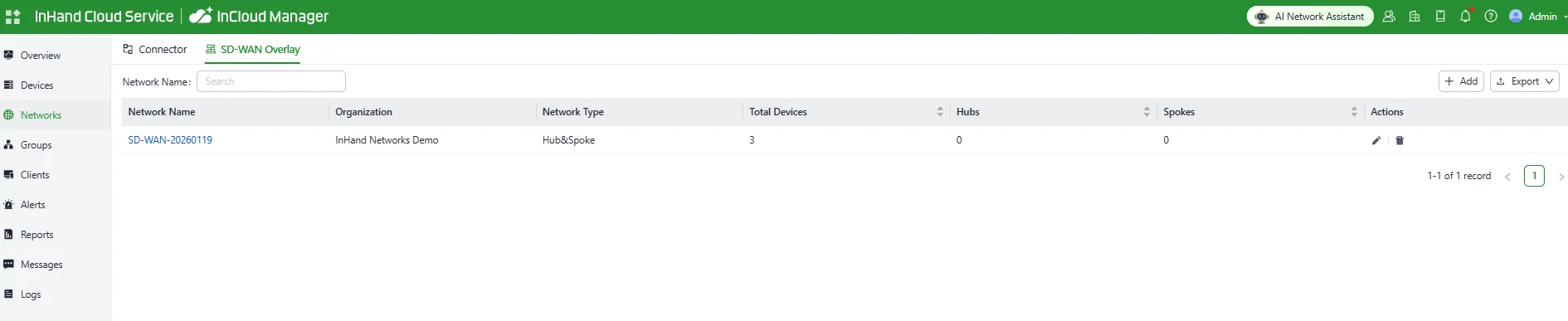Viewport: 1568px width, 321px height.
Task: Click InHand Networks Demo organization cell
Action: pyautogui.click(x=387, y=140)
